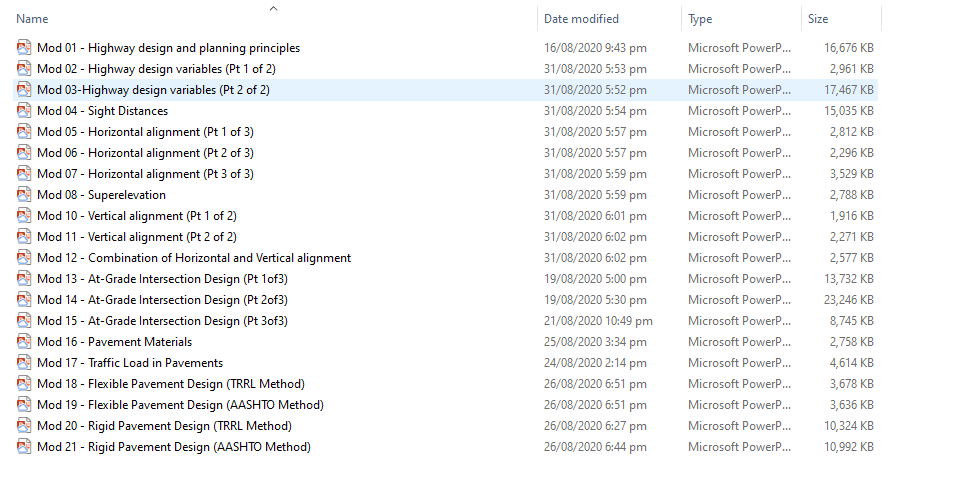Select the Mod 04 - Sight Distances file name
The width and height of the screenshot is (956, 502).
pos(102,110)
